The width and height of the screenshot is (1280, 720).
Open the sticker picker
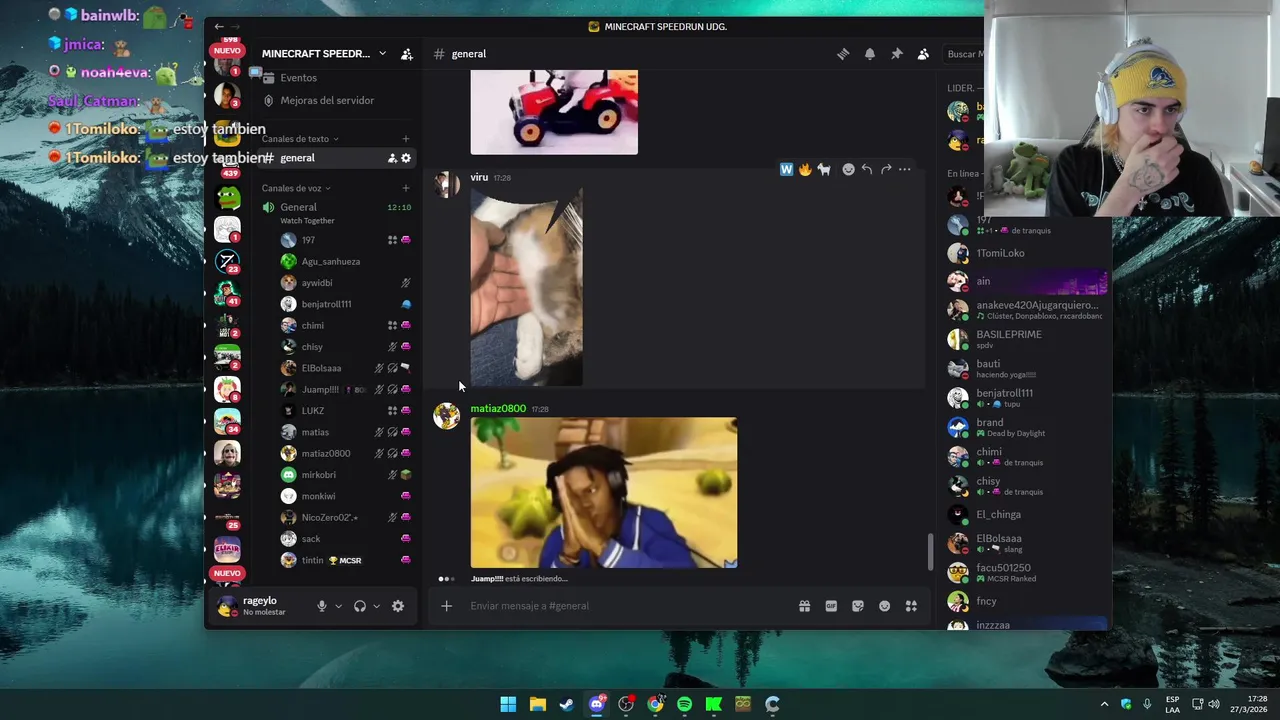[857, 606]
